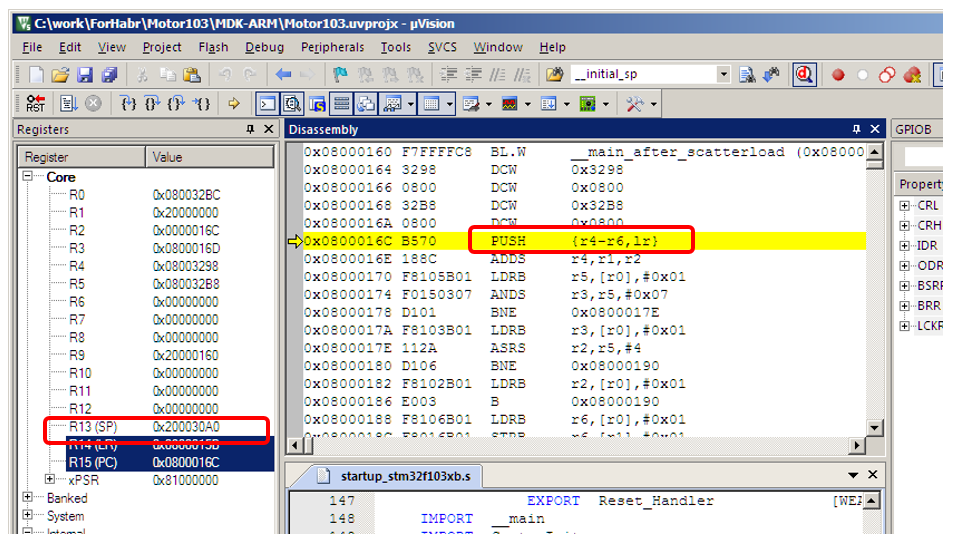This screenshot has width=957, height=544.
Task: Reset the CPU with the RST icon
Action: pos(35,104)
